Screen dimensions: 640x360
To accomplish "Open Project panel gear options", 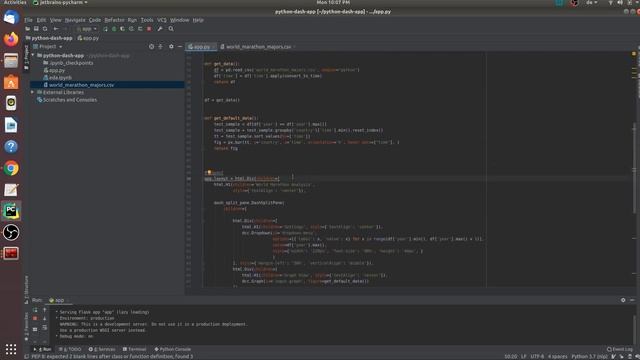I will (x=171, y=47).
